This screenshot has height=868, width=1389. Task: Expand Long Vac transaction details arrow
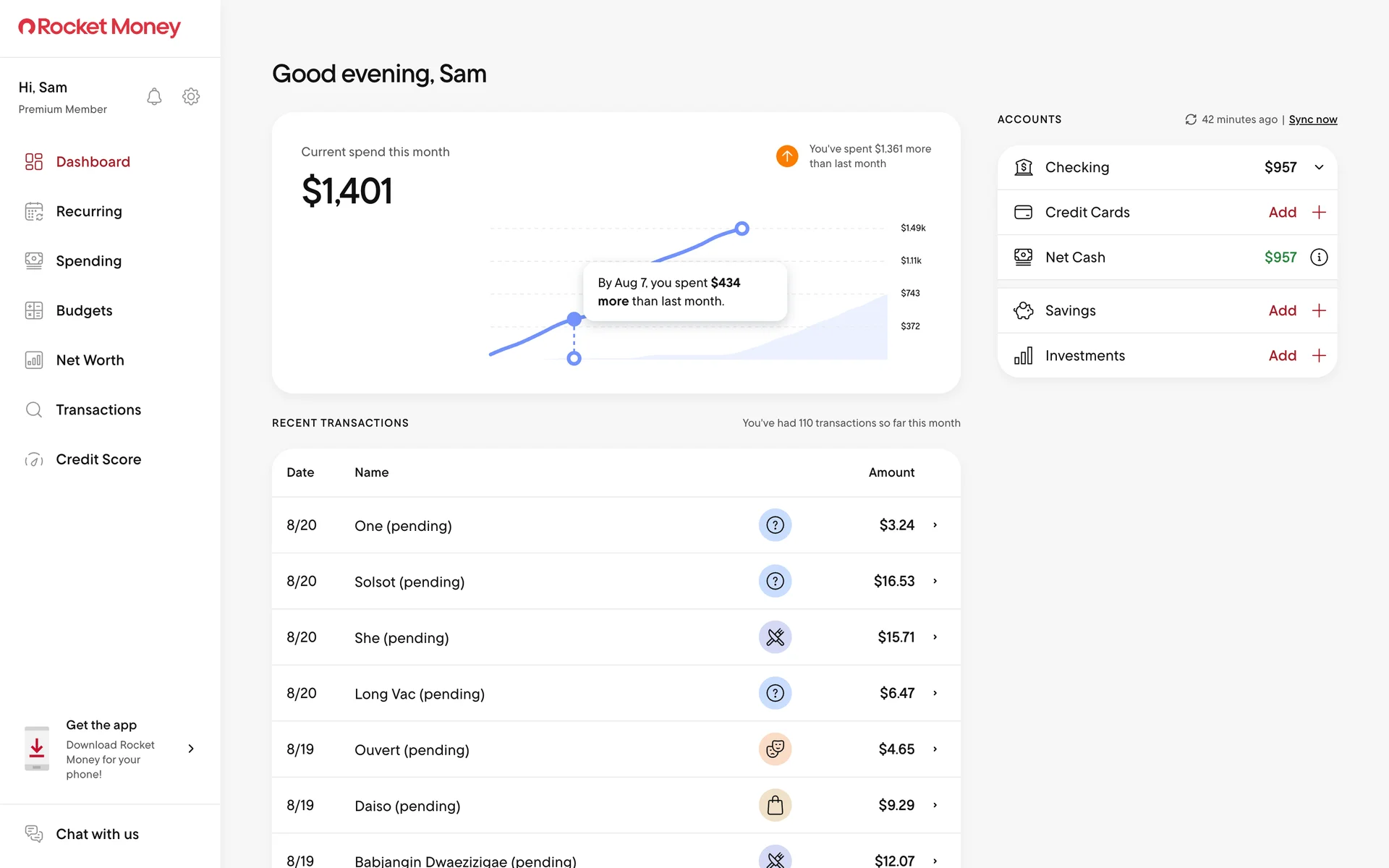(x=935, y=693)
